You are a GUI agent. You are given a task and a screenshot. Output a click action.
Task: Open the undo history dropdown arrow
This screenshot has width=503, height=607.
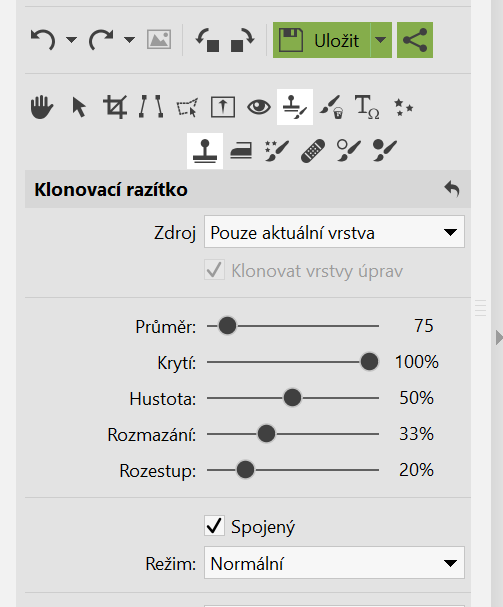coord(71,40)
